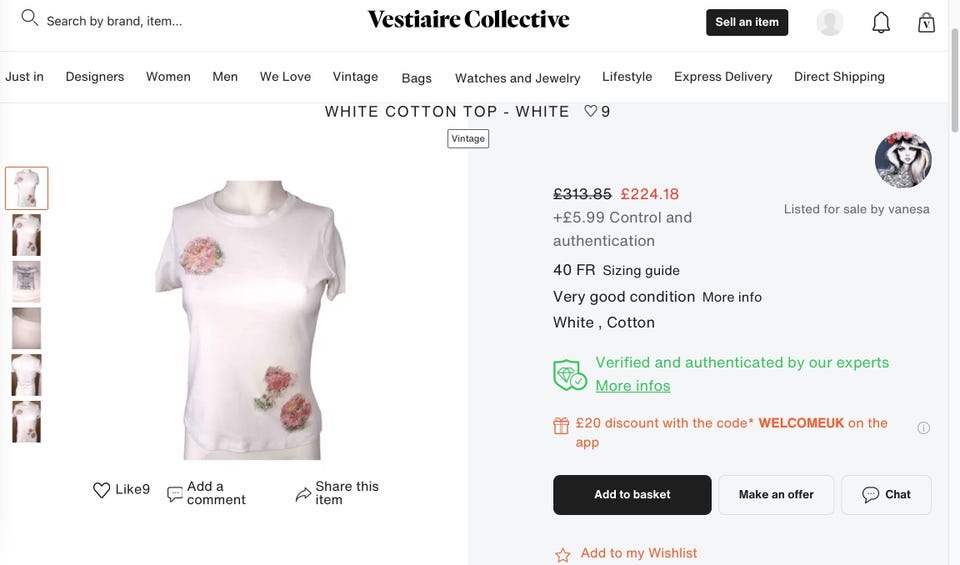Click Share this item
The height and width of the screenshot is (565, 960).
(337, 493)
